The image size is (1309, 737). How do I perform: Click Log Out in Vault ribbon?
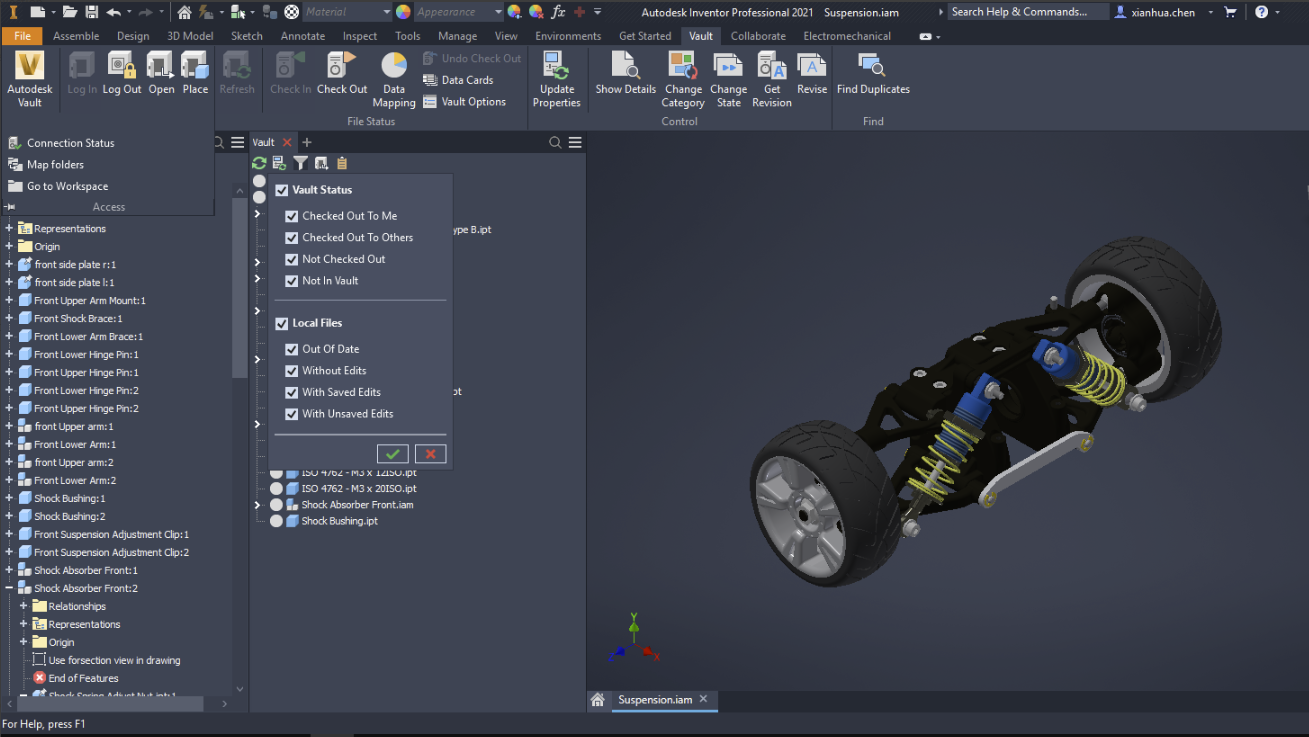coord(122,75)
